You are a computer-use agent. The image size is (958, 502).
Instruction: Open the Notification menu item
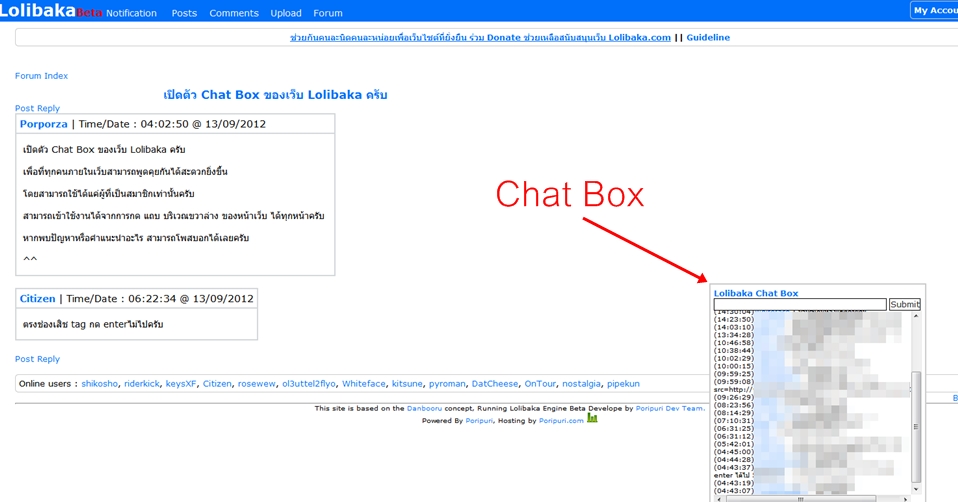click(x=131, y=13)
